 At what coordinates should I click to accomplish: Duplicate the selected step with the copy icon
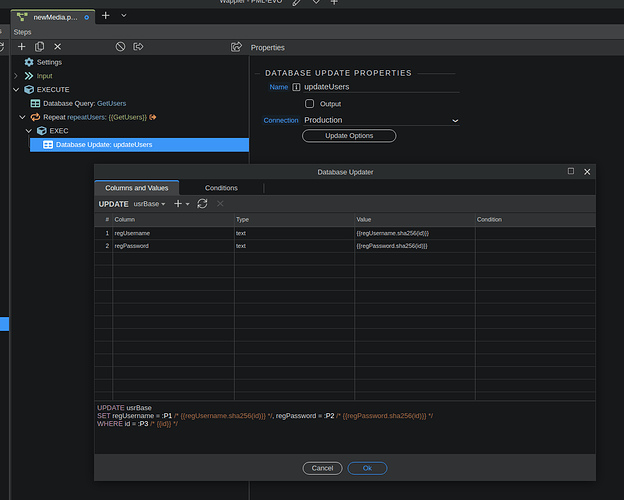coord(39,47)
